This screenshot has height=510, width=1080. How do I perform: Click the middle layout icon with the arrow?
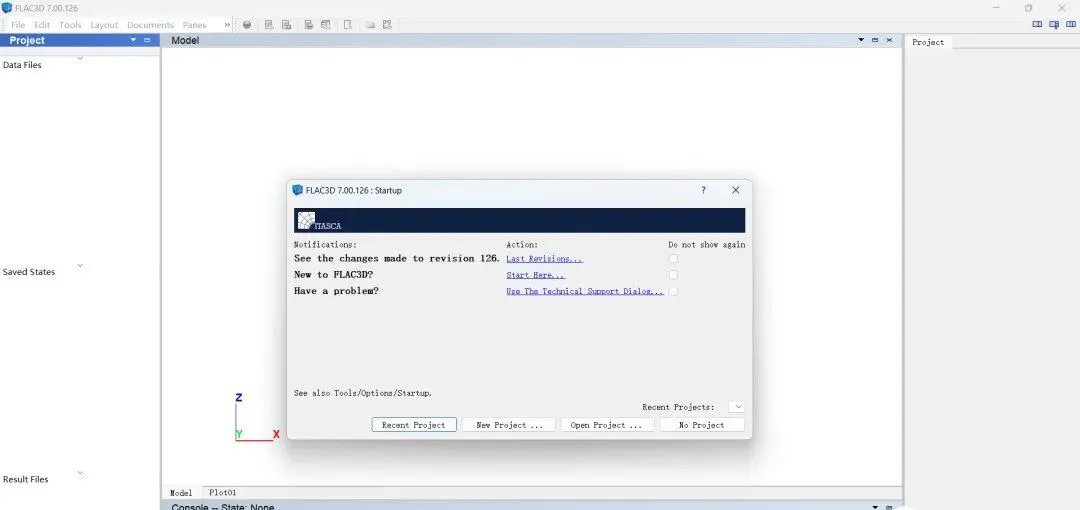click(x=1054, y=25)
